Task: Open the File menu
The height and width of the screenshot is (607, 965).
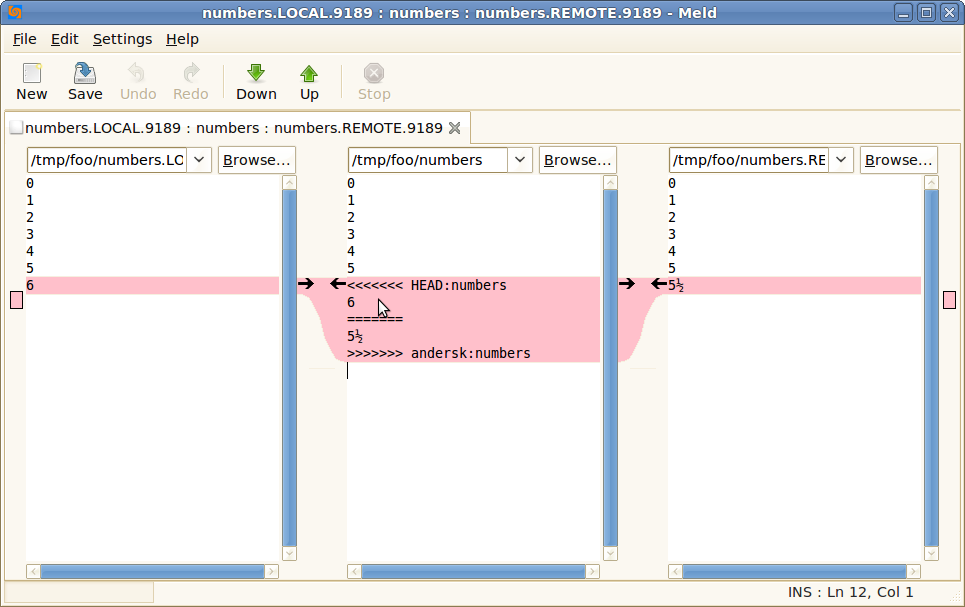Action: [25, 39]
